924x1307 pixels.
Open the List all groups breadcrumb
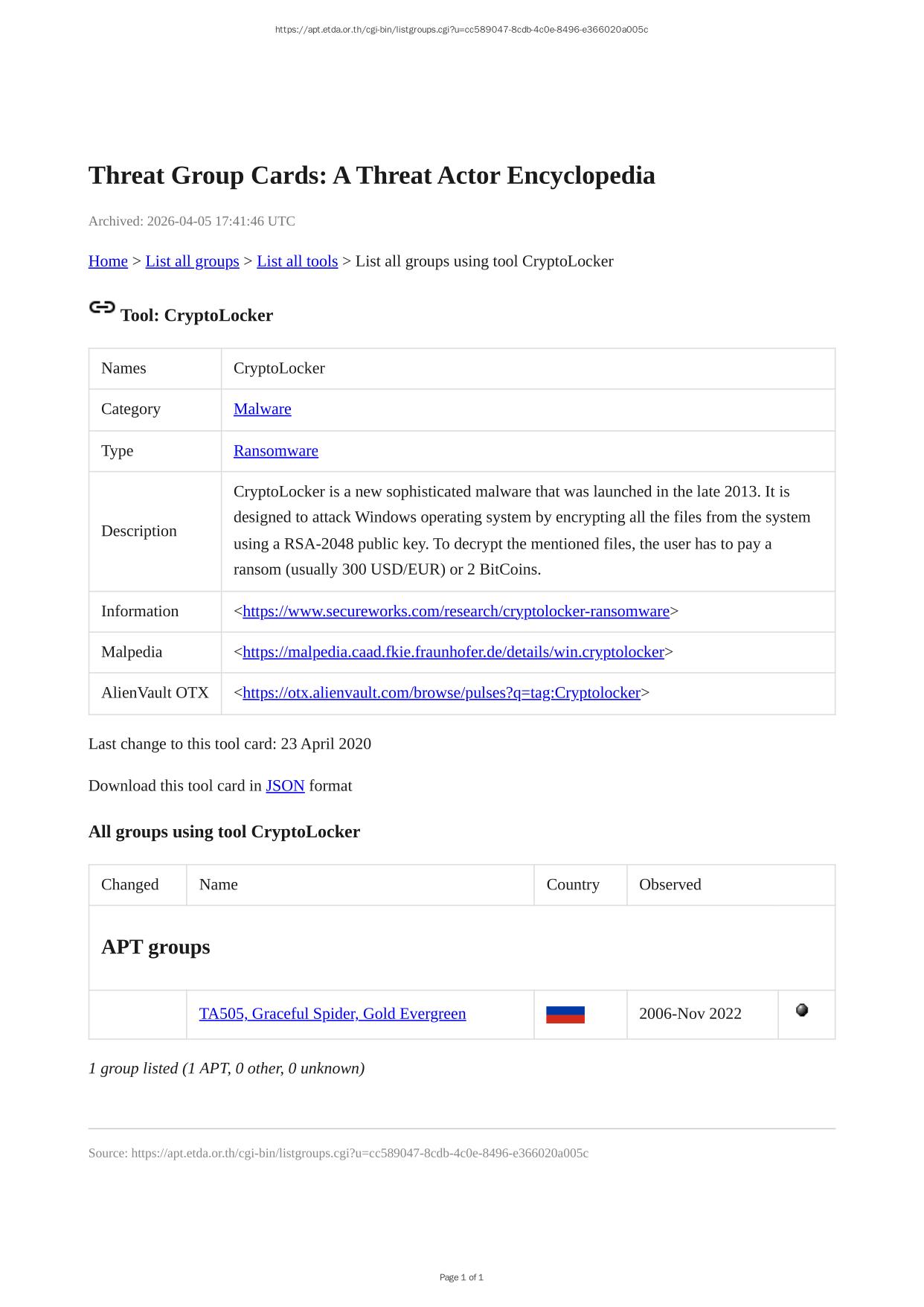[192, 261]
